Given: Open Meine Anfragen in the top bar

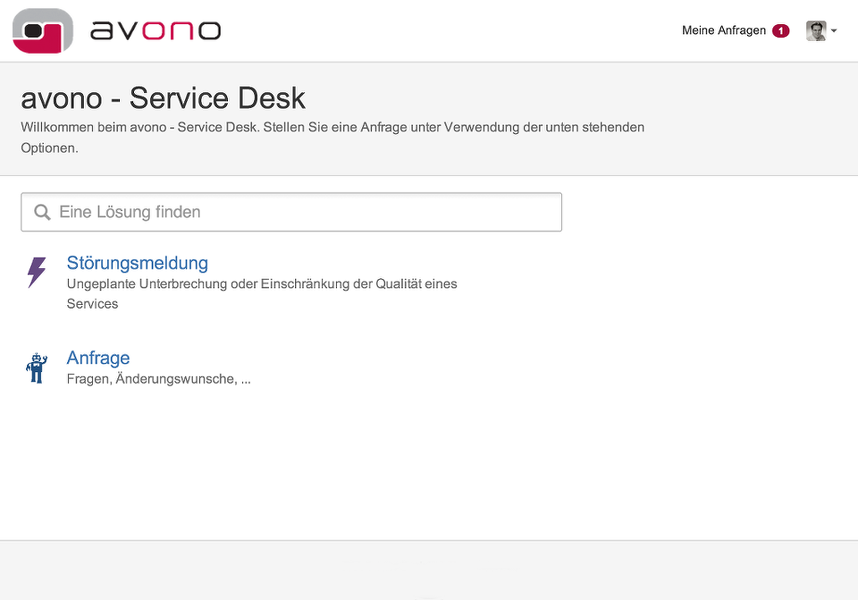Looking at the screenshot, I should tap(723, 31).
